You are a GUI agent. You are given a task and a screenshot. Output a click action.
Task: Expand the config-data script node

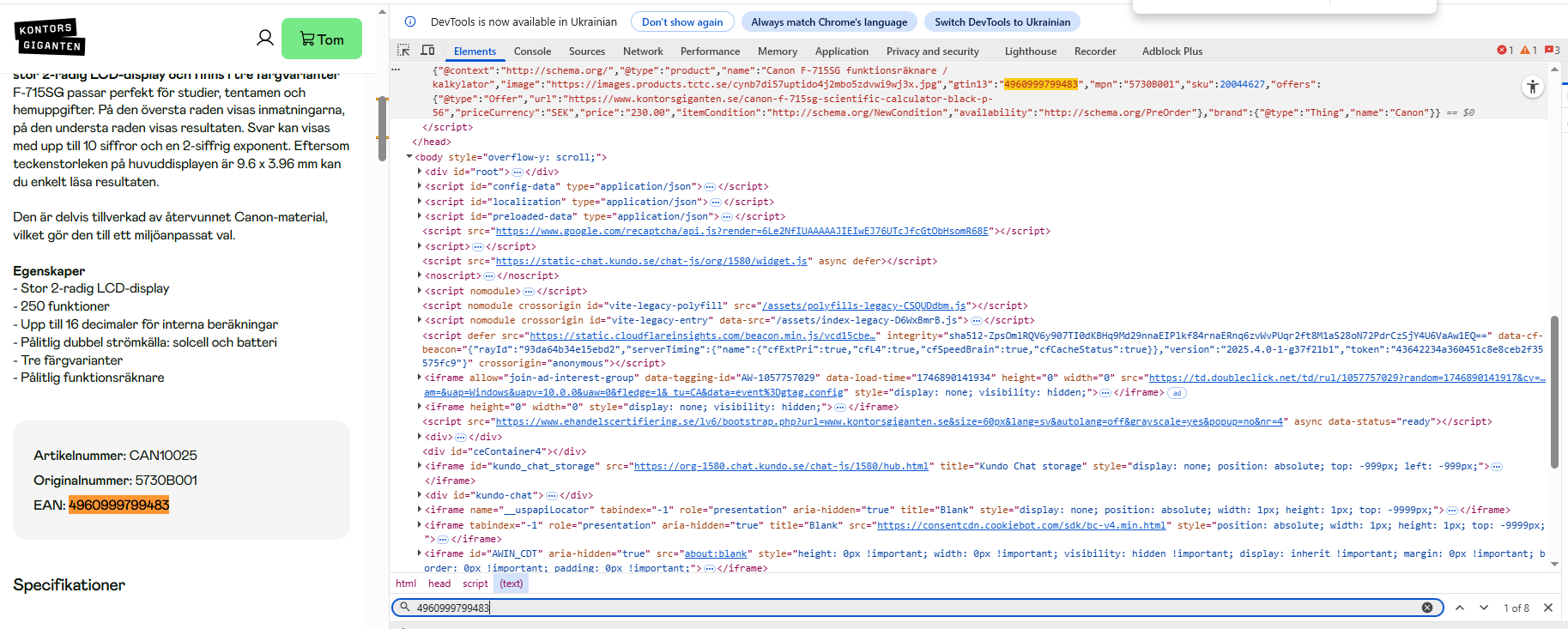(x=420, y=186)
